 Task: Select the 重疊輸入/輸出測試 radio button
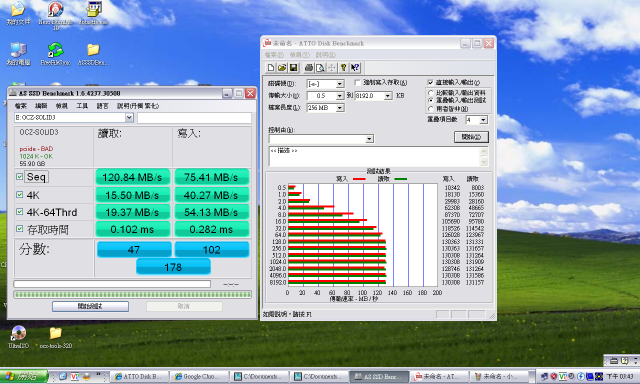[x=431, y=100]
